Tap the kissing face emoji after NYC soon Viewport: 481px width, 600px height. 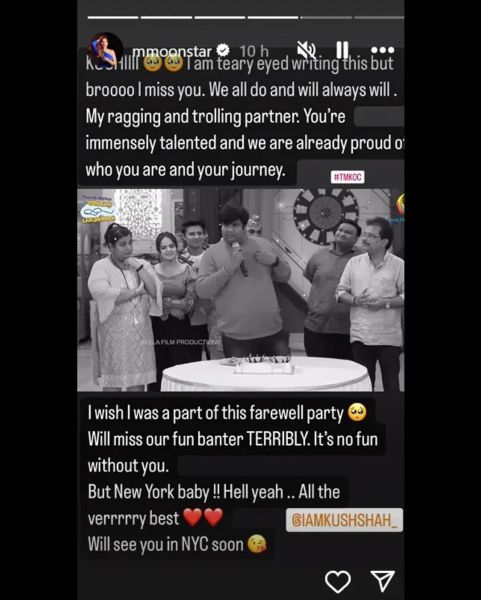257,544
